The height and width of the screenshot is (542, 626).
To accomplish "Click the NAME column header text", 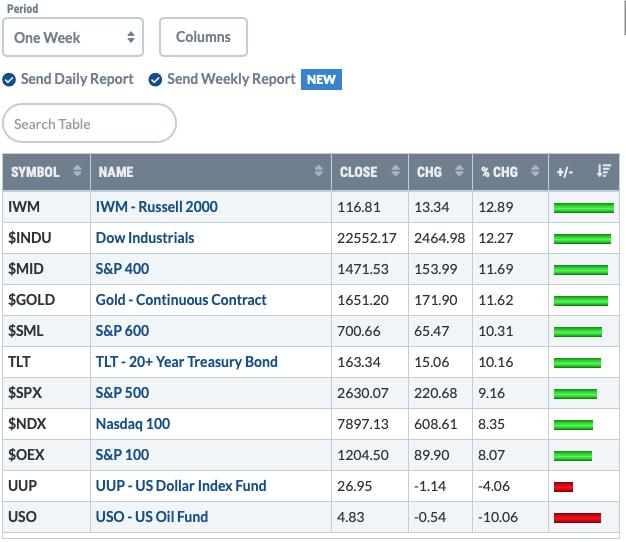I will pyautogui.click(x=116, y=172).
